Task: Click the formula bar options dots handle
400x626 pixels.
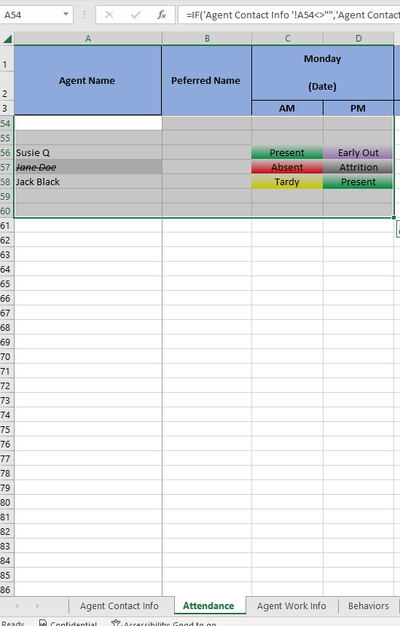Action: [84, 15]
